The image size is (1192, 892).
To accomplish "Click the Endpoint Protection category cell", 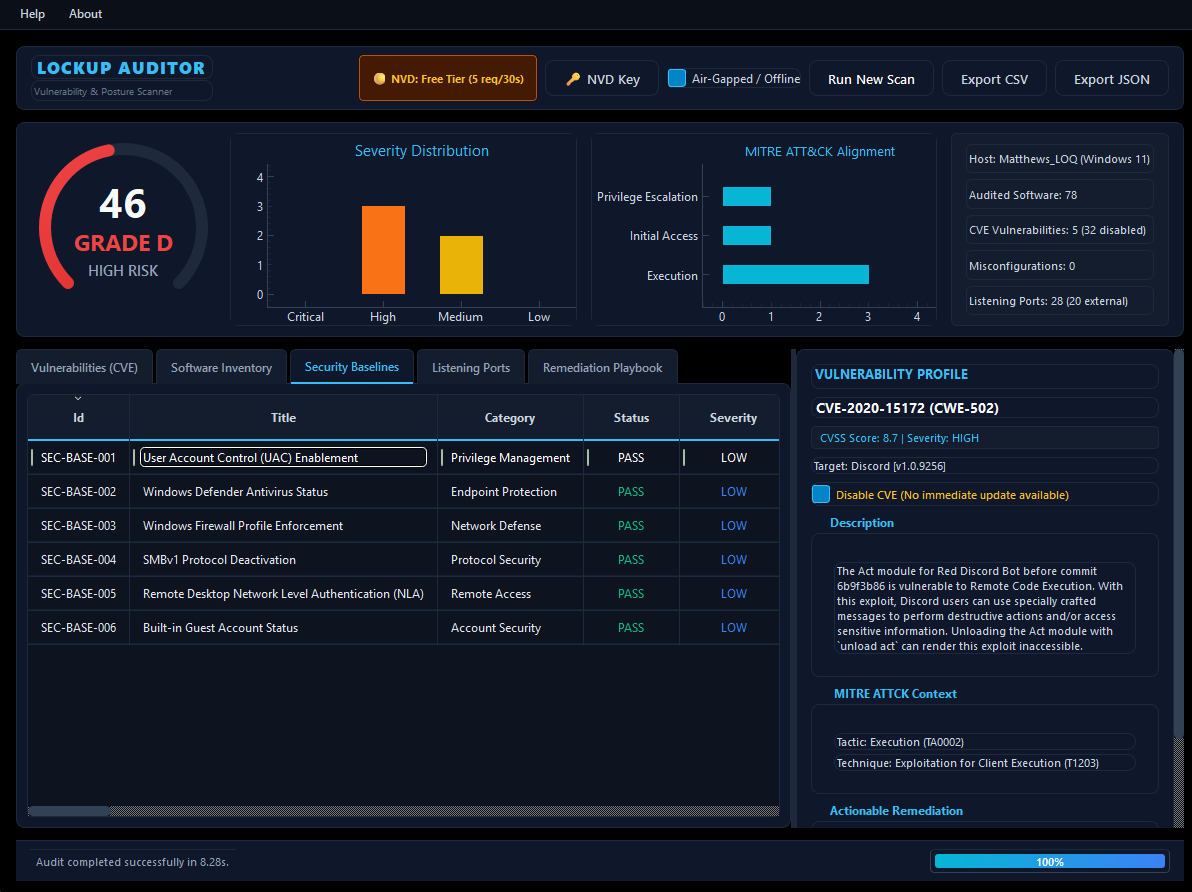I will point(510,492).
